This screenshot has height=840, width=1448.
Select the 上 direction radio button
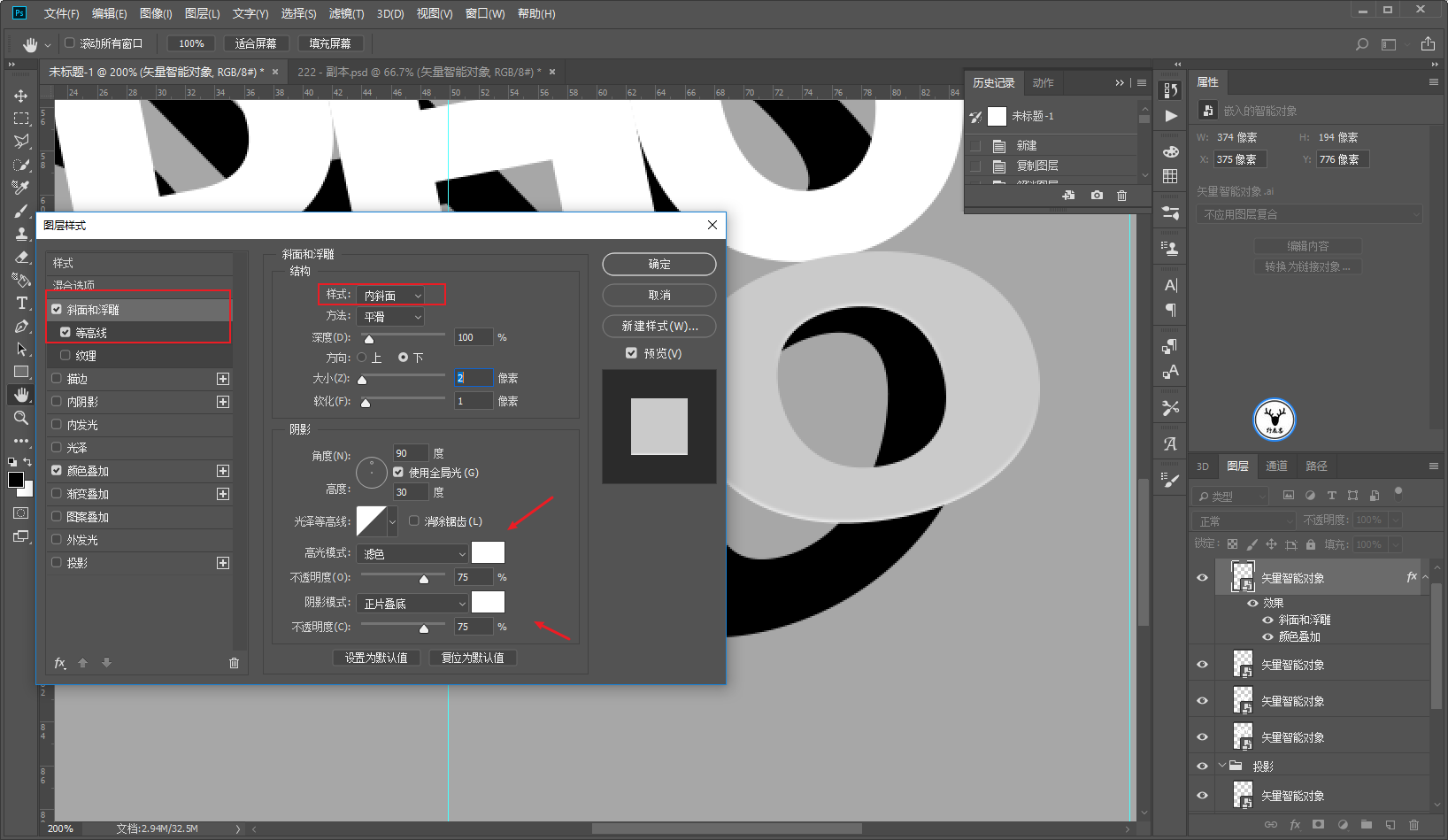coord(362,358)
